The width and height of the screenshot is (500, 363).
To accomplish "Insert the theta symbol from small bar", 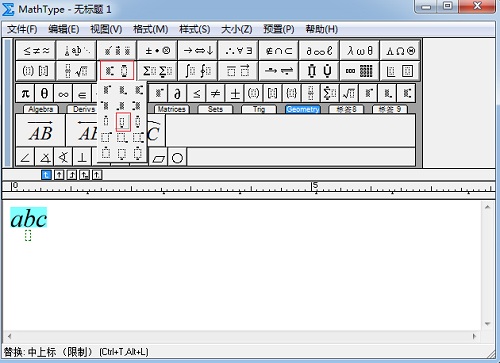I will 44,94.
